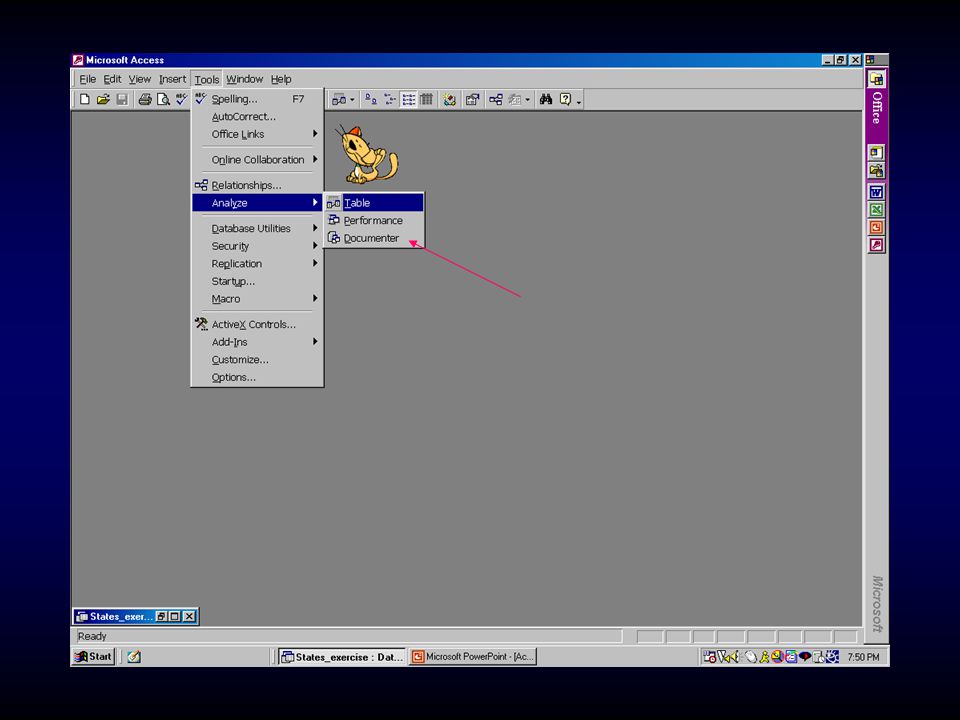
Task: Click the Office Assistant cat character
Action: (x=367, y=154)
